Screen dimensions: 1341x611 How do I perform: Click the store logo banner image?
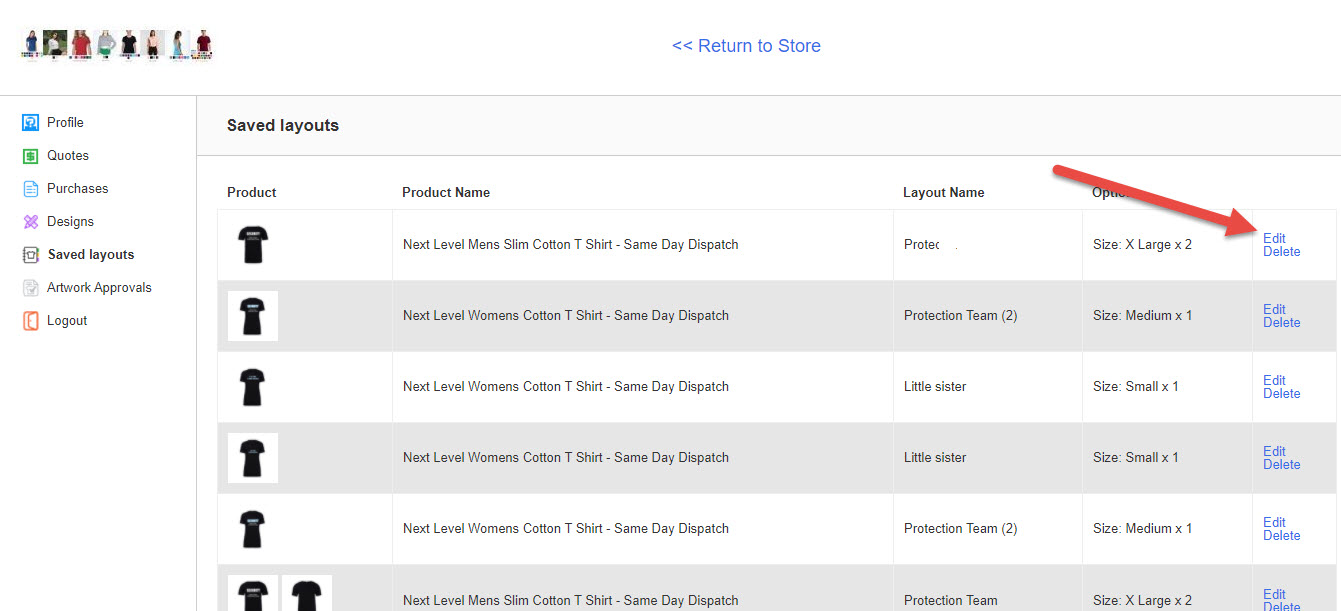tap(117, 45)
